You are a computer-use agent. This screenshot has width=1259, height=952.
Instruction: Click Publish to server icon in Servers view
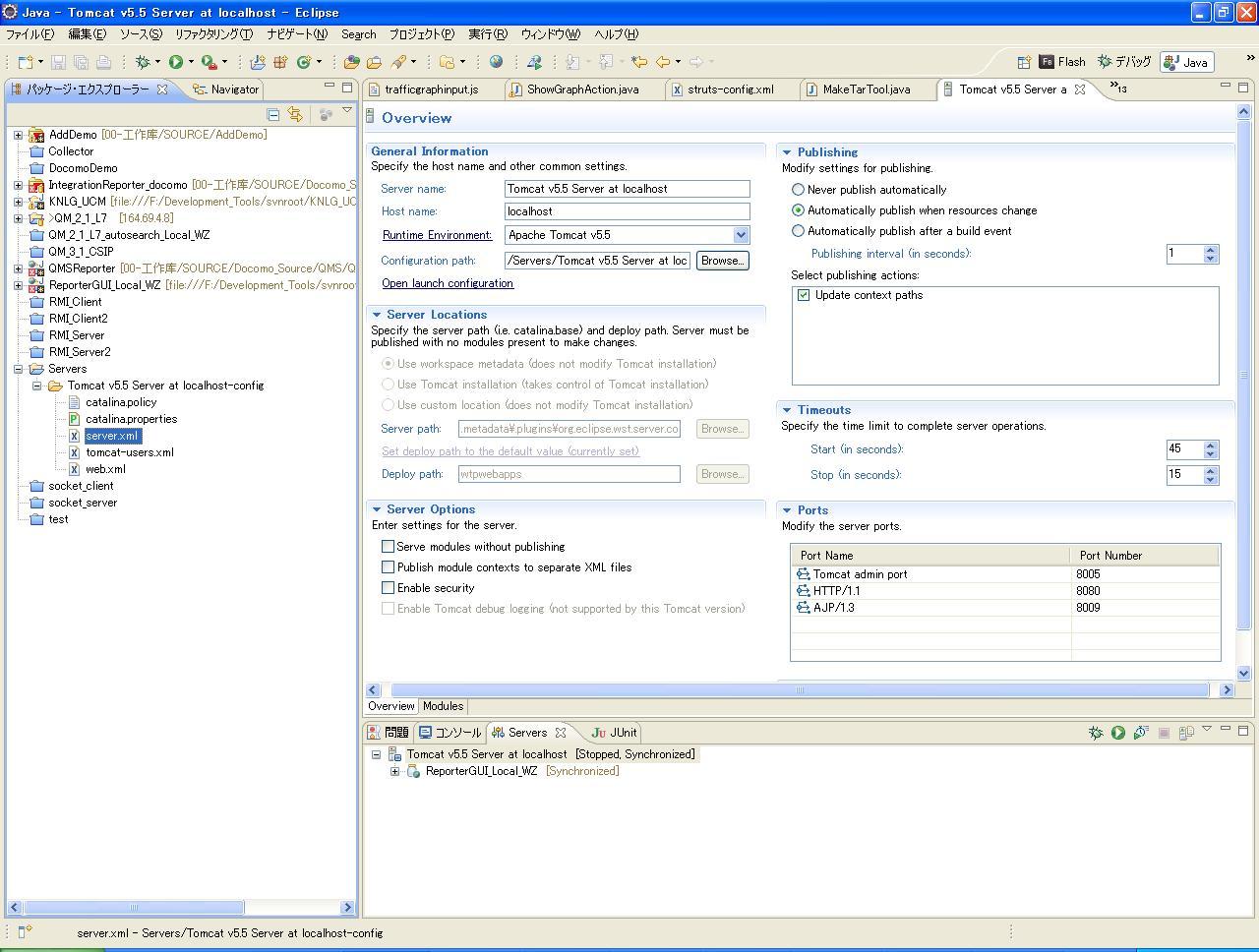(x=1186, y=733)
